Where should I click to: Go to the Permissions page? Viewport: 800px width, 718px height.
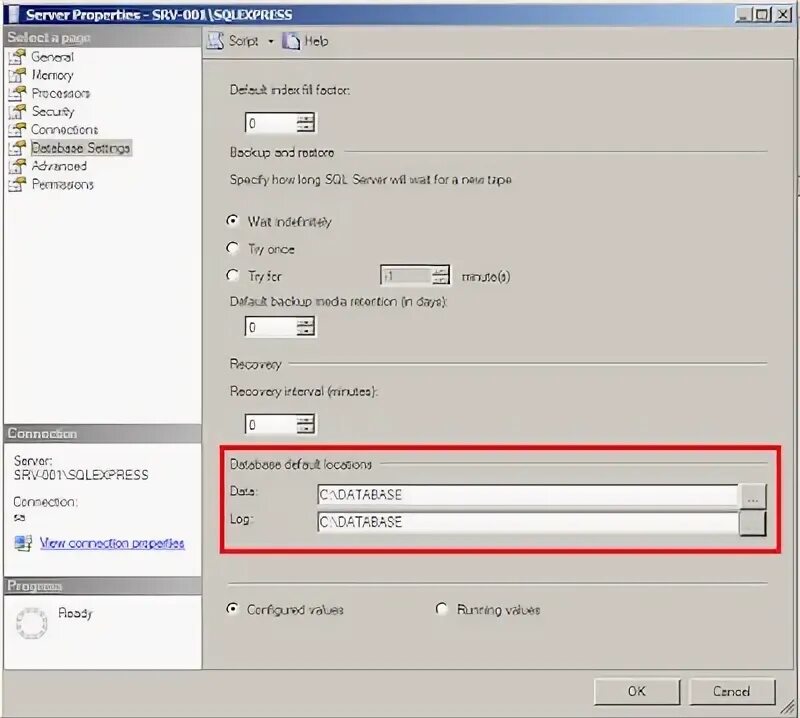coord(63,184)
